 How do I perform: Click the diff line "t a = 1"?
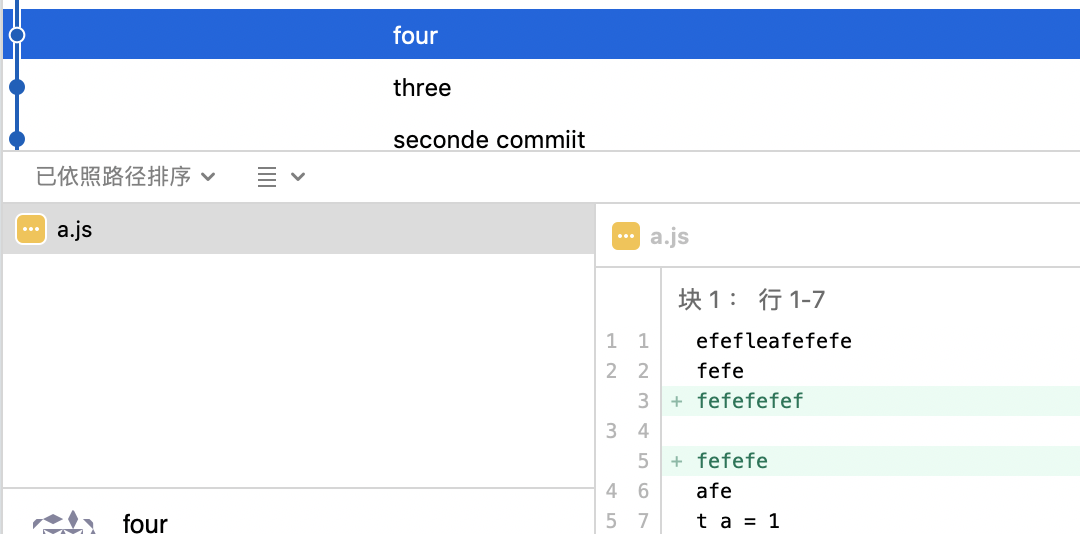point(738,521)
